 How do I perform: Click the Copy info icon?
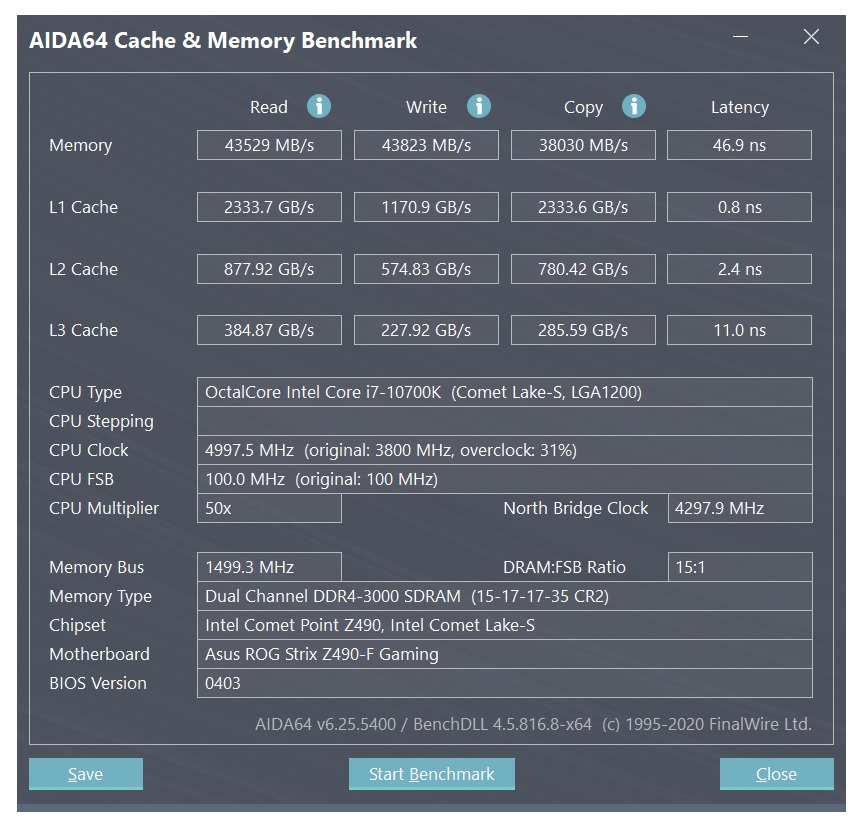tap(633, 106)
